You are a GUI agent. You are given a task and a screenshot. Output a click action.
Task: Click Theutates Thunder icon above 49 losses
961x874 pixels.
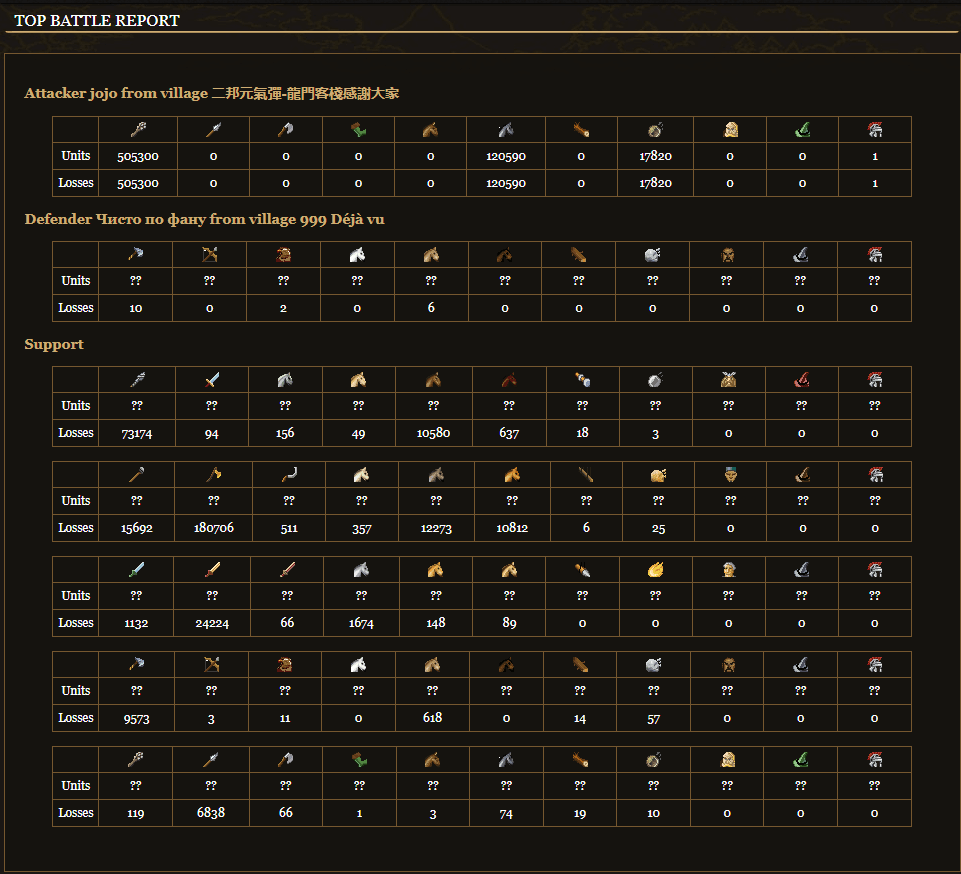[x=359, y=380]
